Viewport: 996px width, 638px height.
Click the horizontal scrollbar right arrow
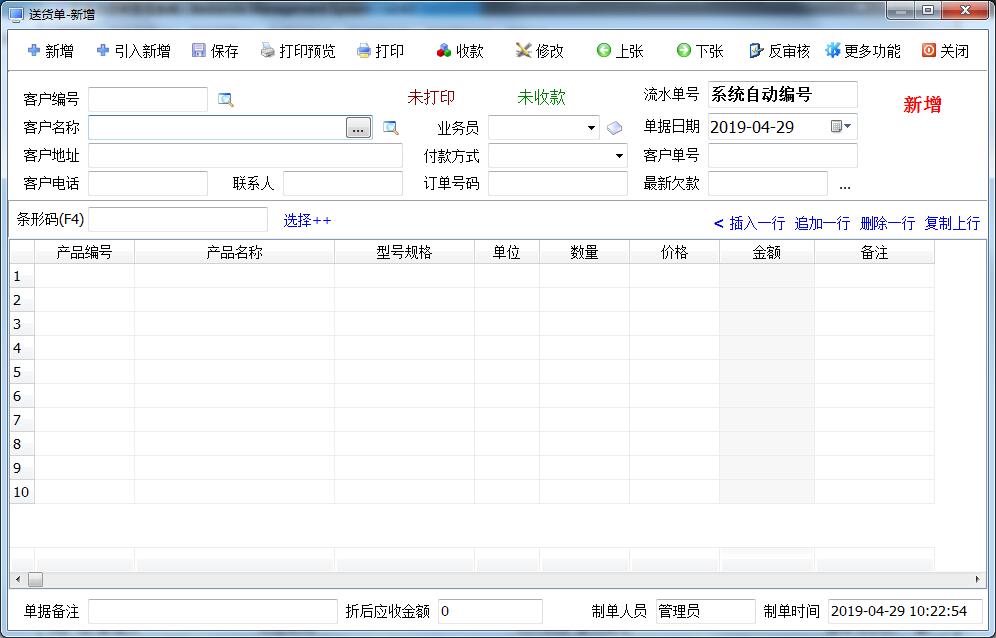pyautogui.click(x=978, y=579)
